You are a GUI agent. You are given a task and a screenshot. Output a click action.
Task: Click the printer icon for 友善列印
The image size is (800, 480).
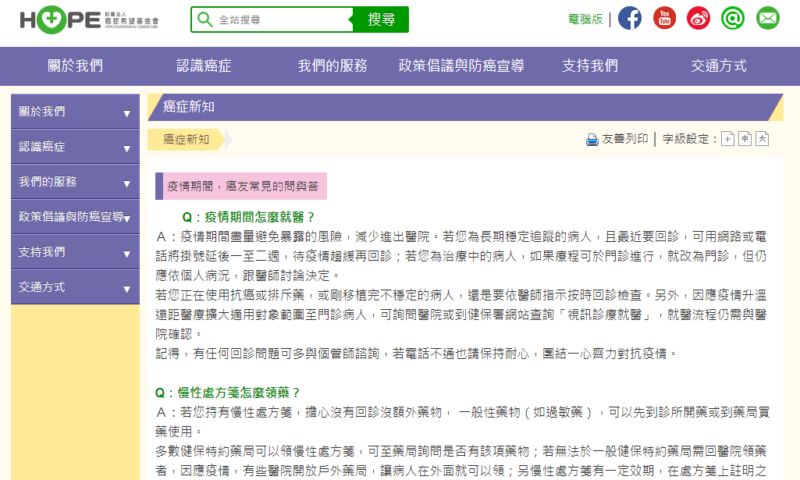pyautogui.click(x=592, y=139)
